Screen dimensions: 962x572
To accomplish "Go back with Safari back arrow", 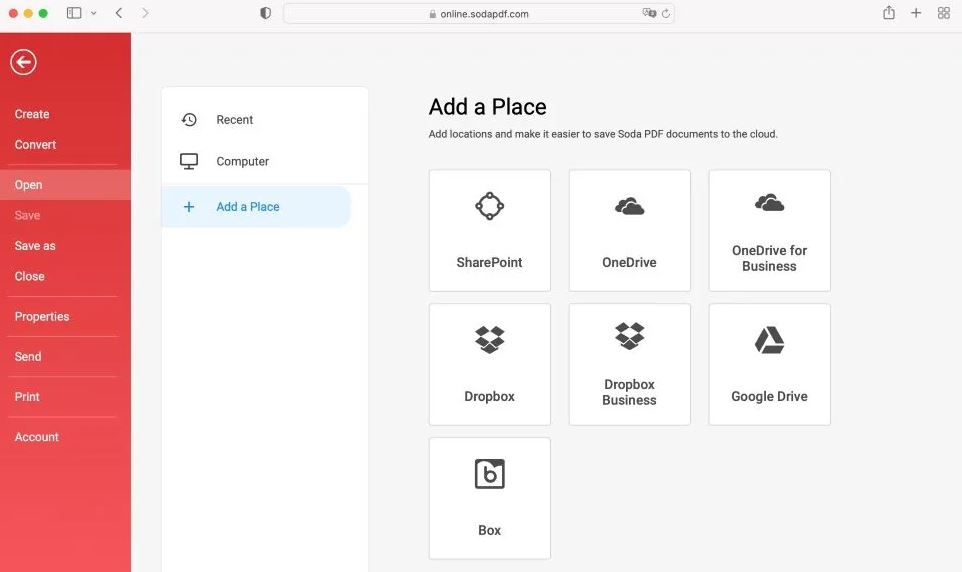I will click(x=119, y=13).
